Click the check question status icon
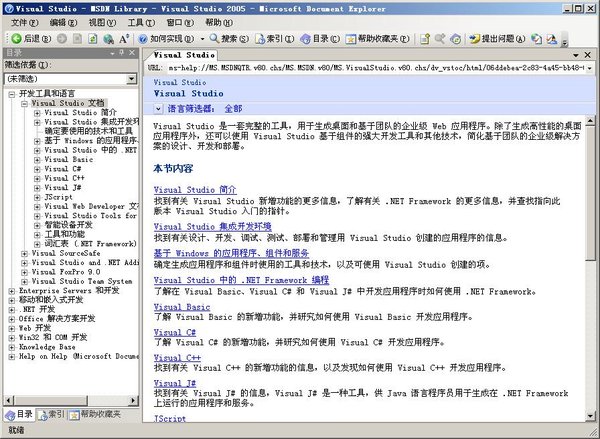 pos(536,38)
